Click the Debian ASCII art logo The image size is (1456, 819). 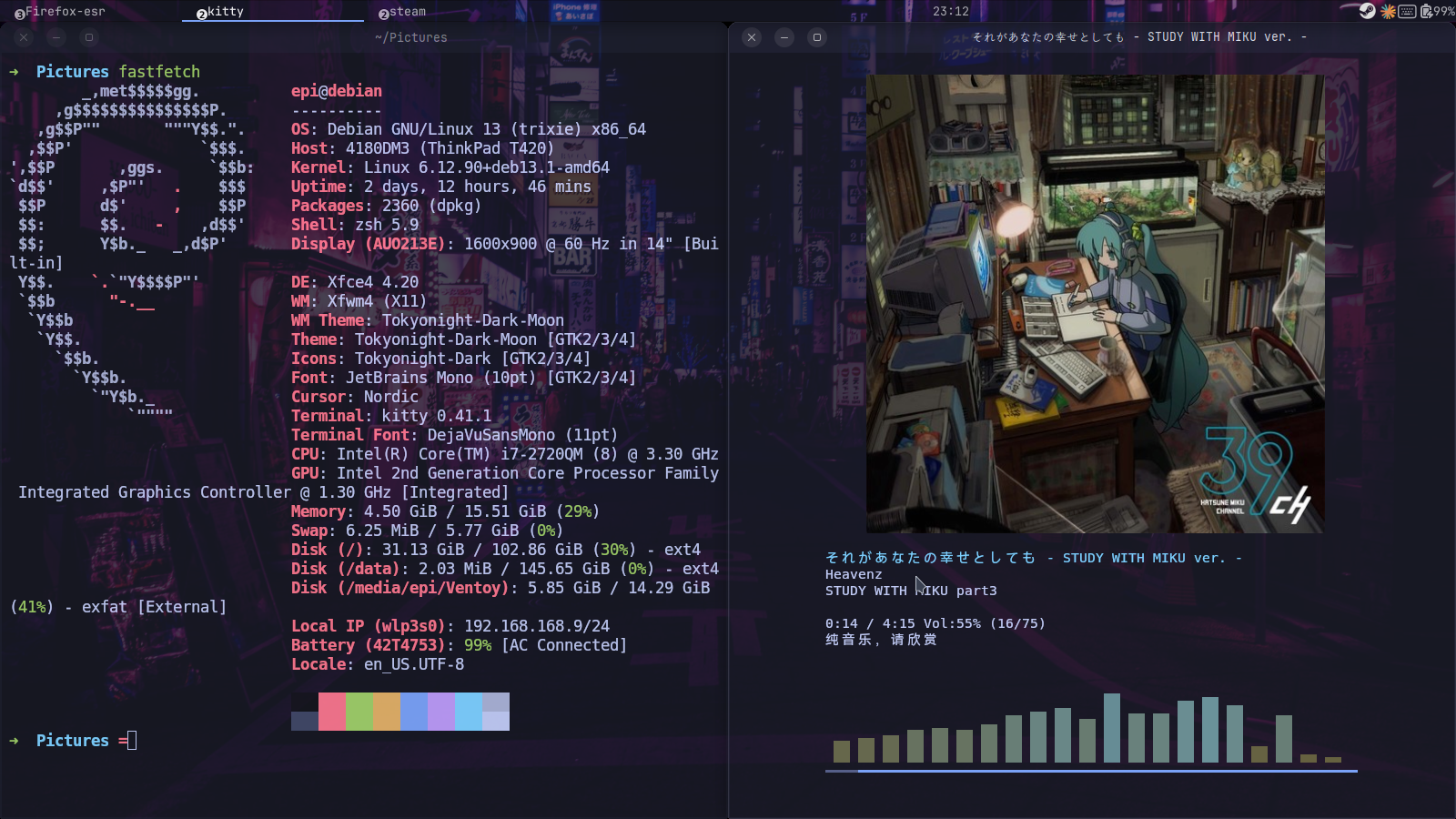click(132, 249)
